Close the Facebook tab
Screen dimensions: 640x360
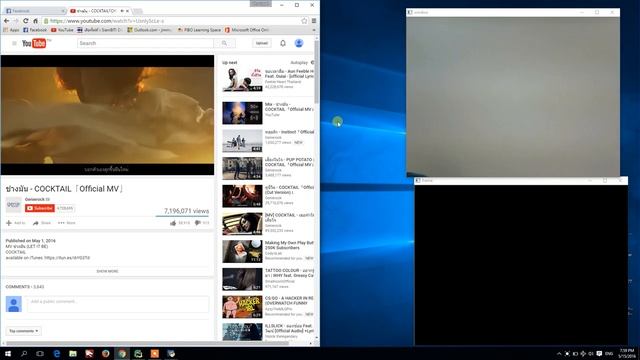63,11
